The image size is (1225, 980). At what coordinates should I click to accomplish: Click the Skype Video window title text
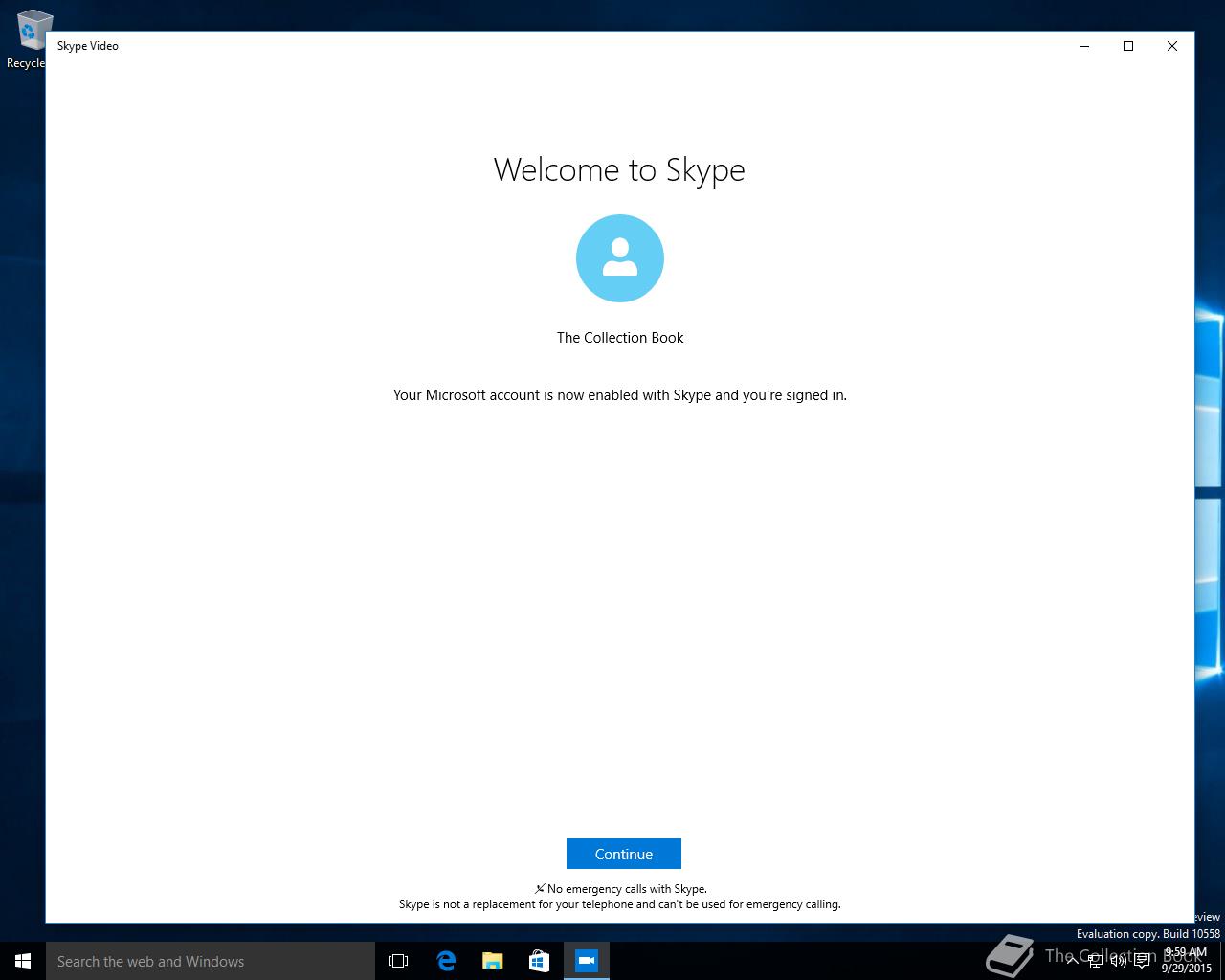pos(88,46)
